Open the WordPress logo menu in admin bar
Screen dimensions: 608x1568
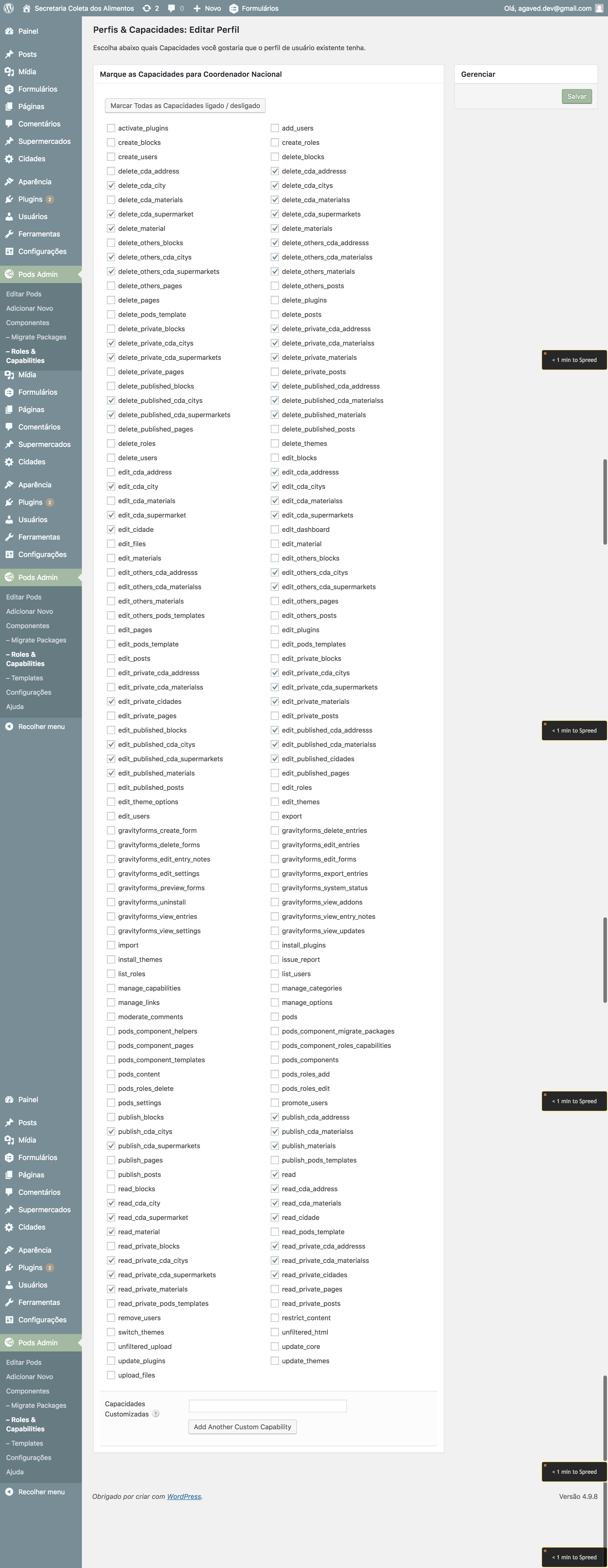8,8
